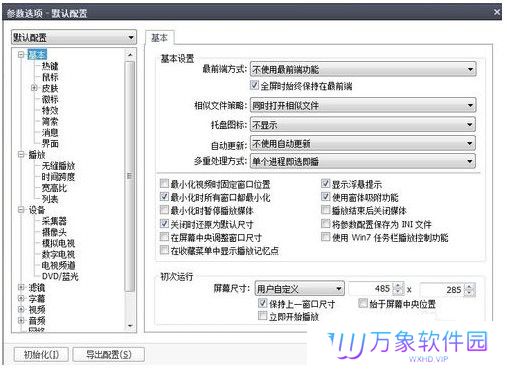The height and width of the screenshot is (371, 507).
Task: Collapse the 播放 tree node
Action: [21, 154]
